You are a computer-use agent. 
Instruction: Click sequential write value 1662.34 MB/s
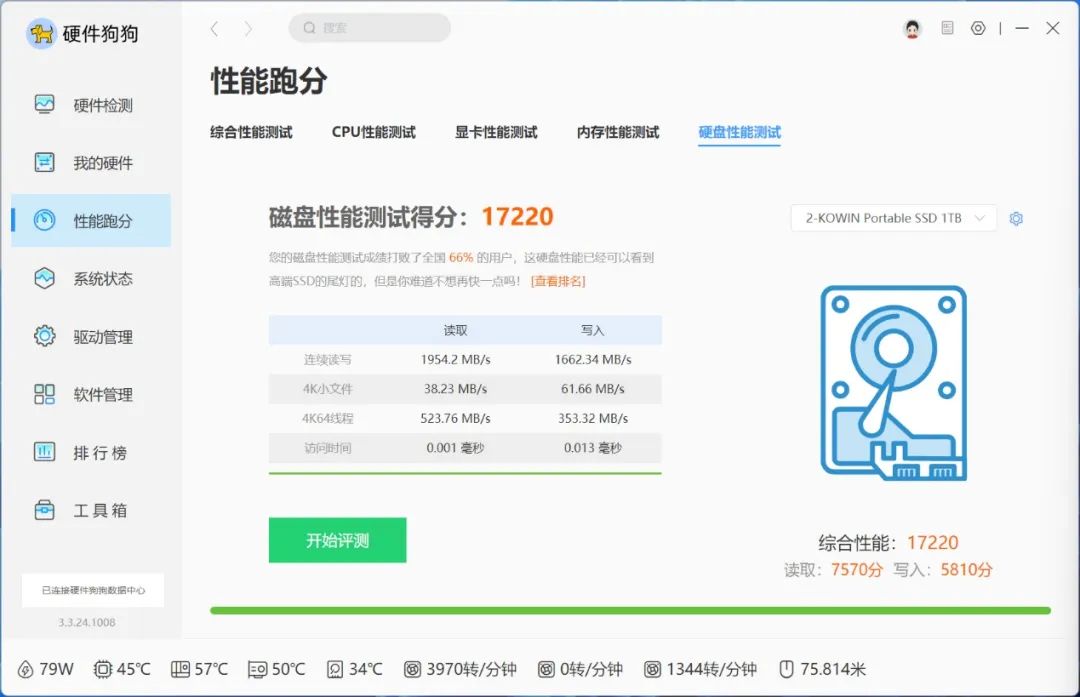pos(592,360)
